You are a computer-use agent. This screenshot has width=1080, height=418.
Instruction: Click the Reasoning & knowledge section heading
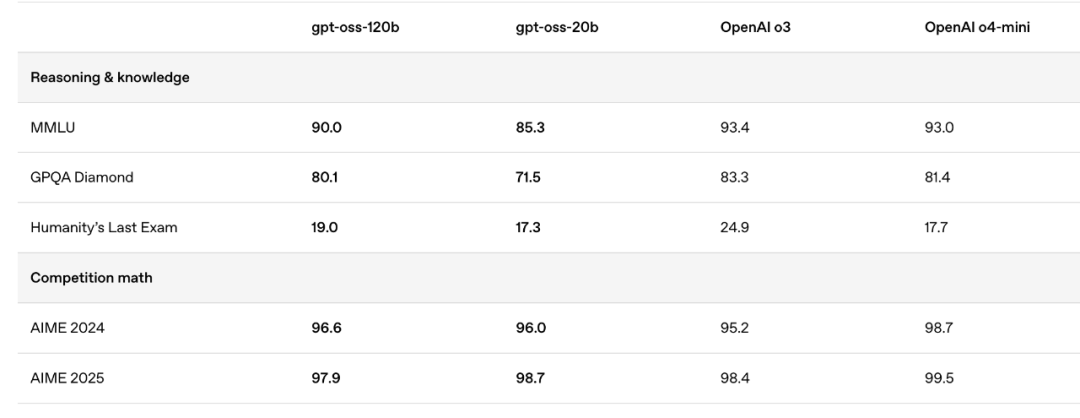click(110, 77)
